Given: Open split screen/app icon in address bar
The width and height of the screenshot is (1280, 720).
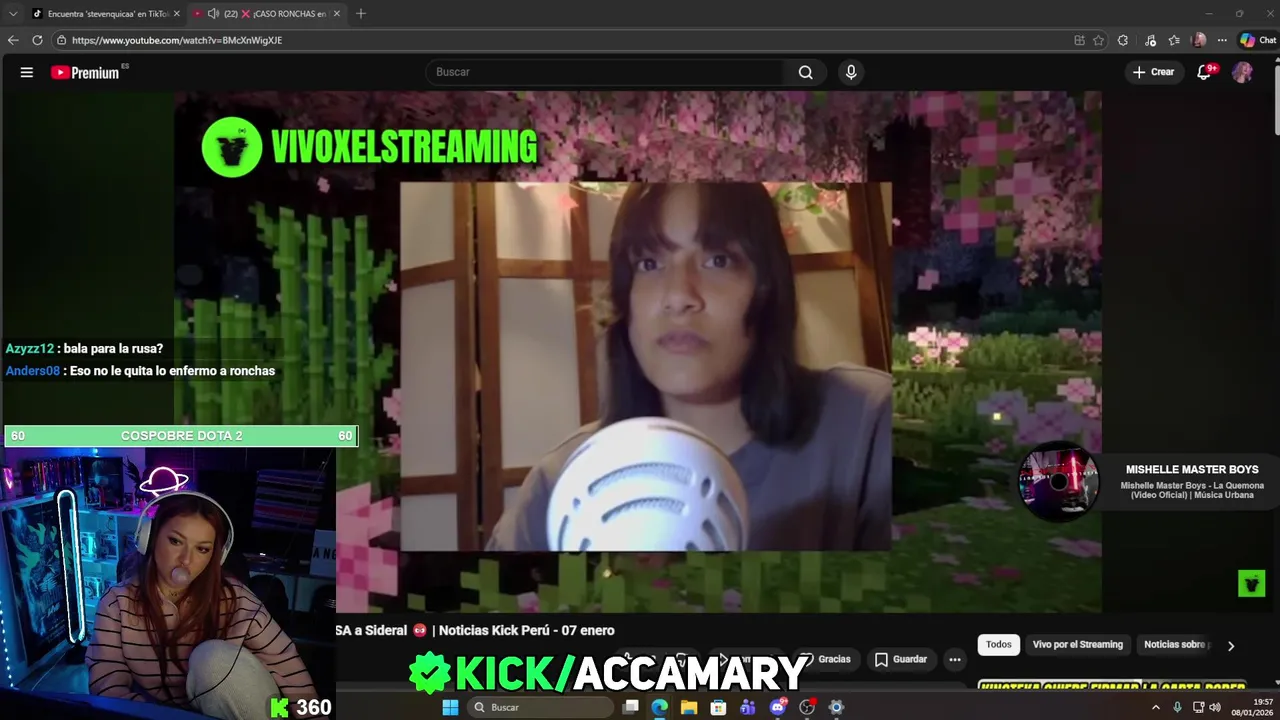Looking at the screenshot, I should pyautogui.click(x=1079, y=40).
